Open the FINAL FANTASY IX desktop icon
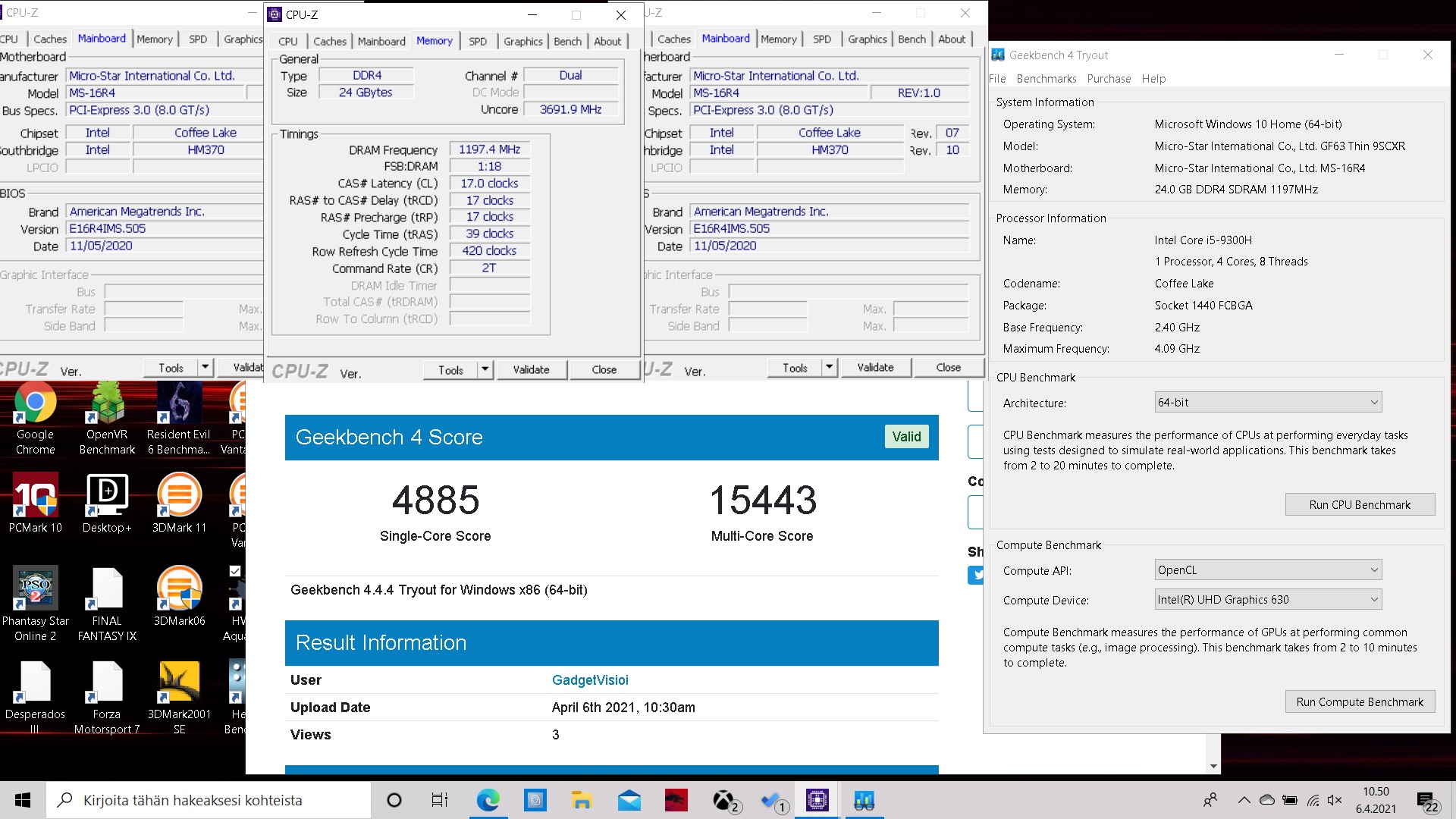1456x819 pixels. click(x=107, y=604)
